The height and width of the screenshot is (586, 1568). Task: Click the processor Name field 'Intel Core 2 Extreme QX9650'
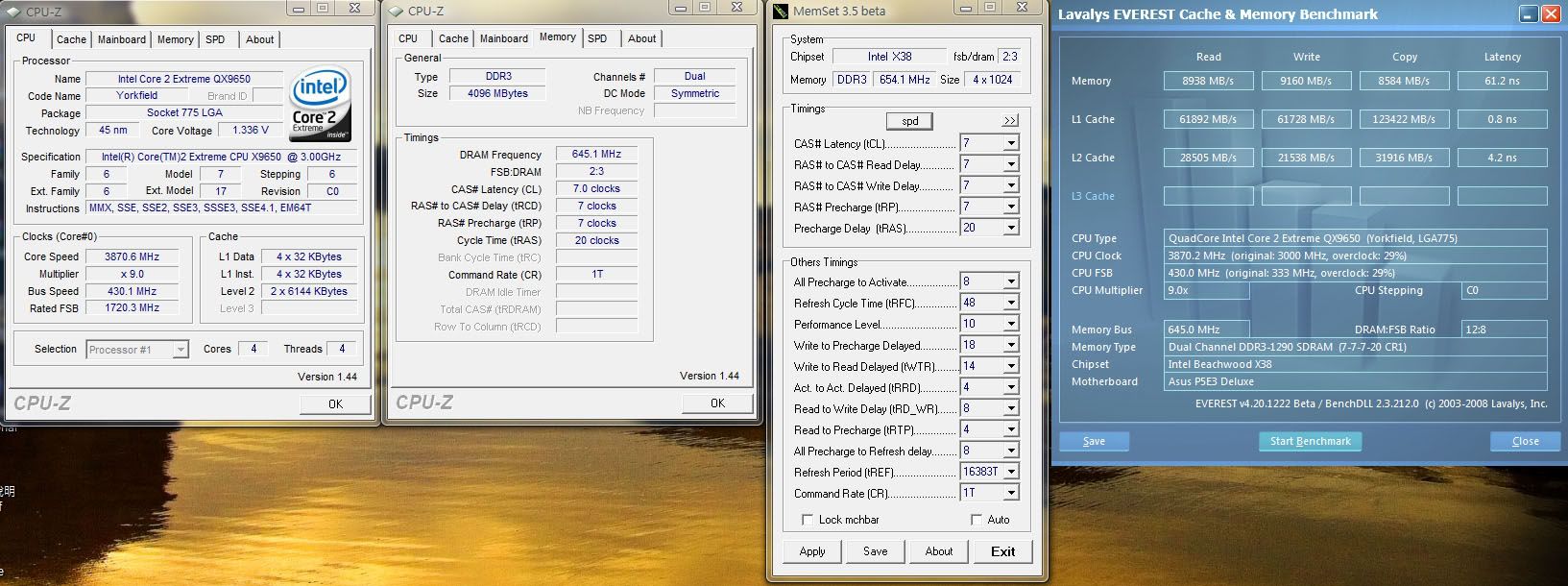click(x=184, y=79)
